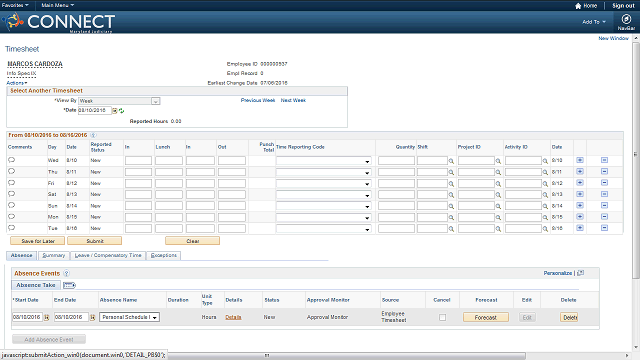
Task: Open Time Reporting Code dropdown for Mon 8/15
Action: pyautogui.click(x=324, y=218)
